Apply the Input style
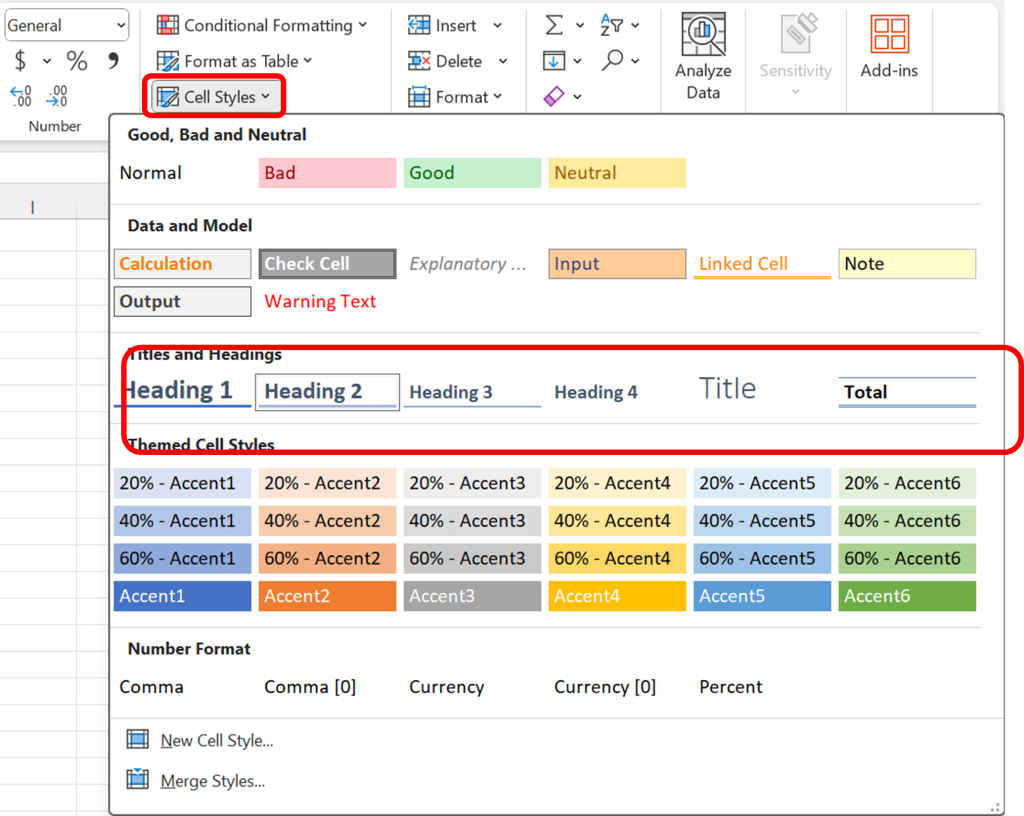The width and height of the screenshot is (1024, 816). click(x=617, y=264)
